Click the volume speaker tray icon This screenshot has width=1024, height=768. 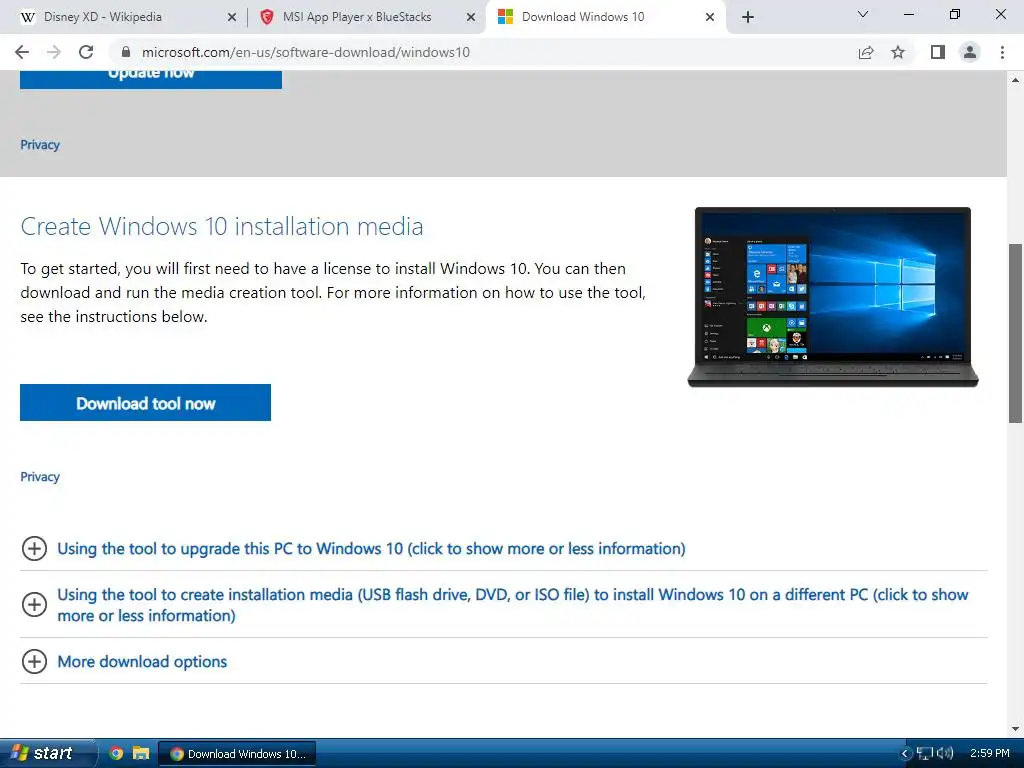point(945,754)
